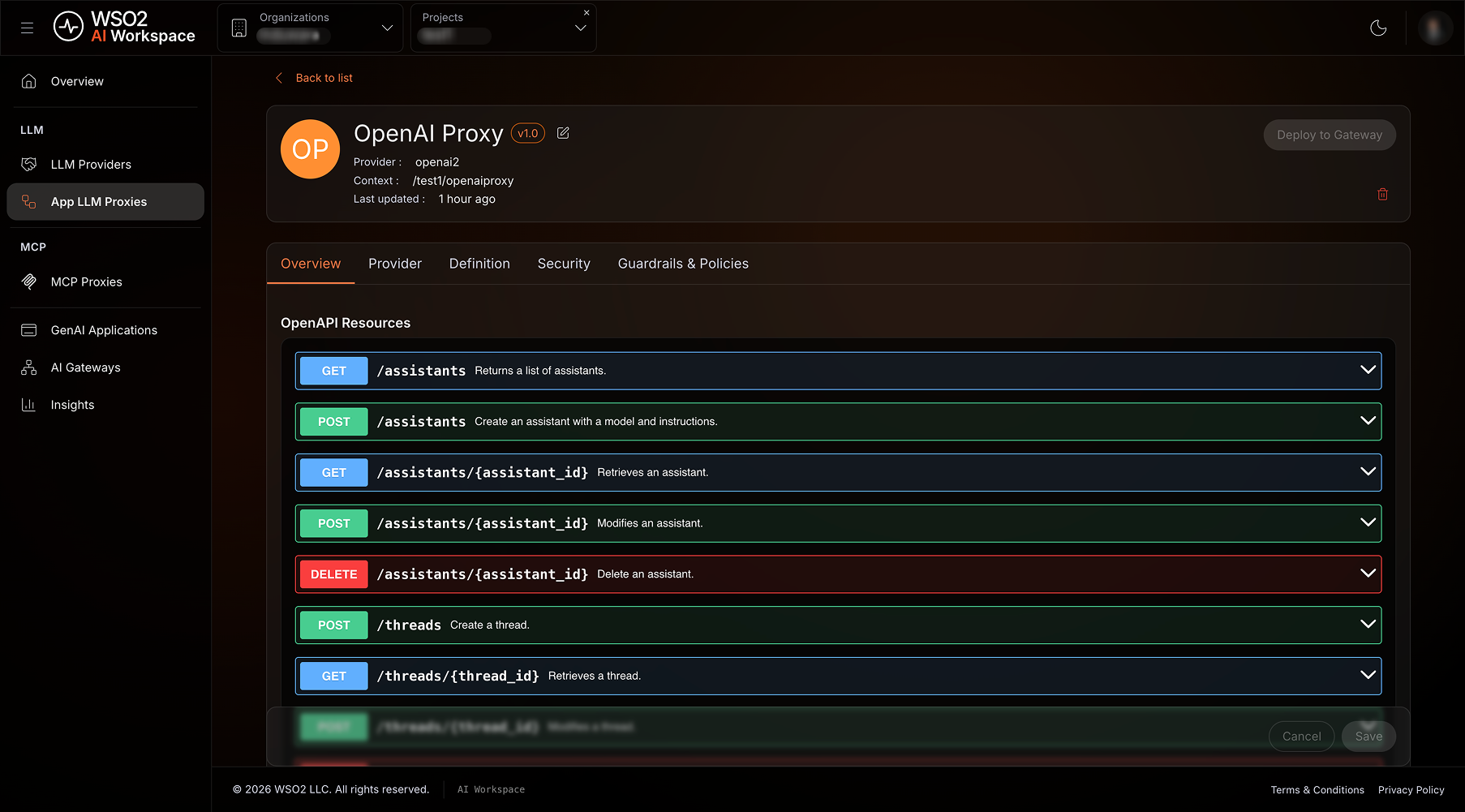1465x812 pixels.
Task: Click the Organizations building icon
Action: [238, 28]
